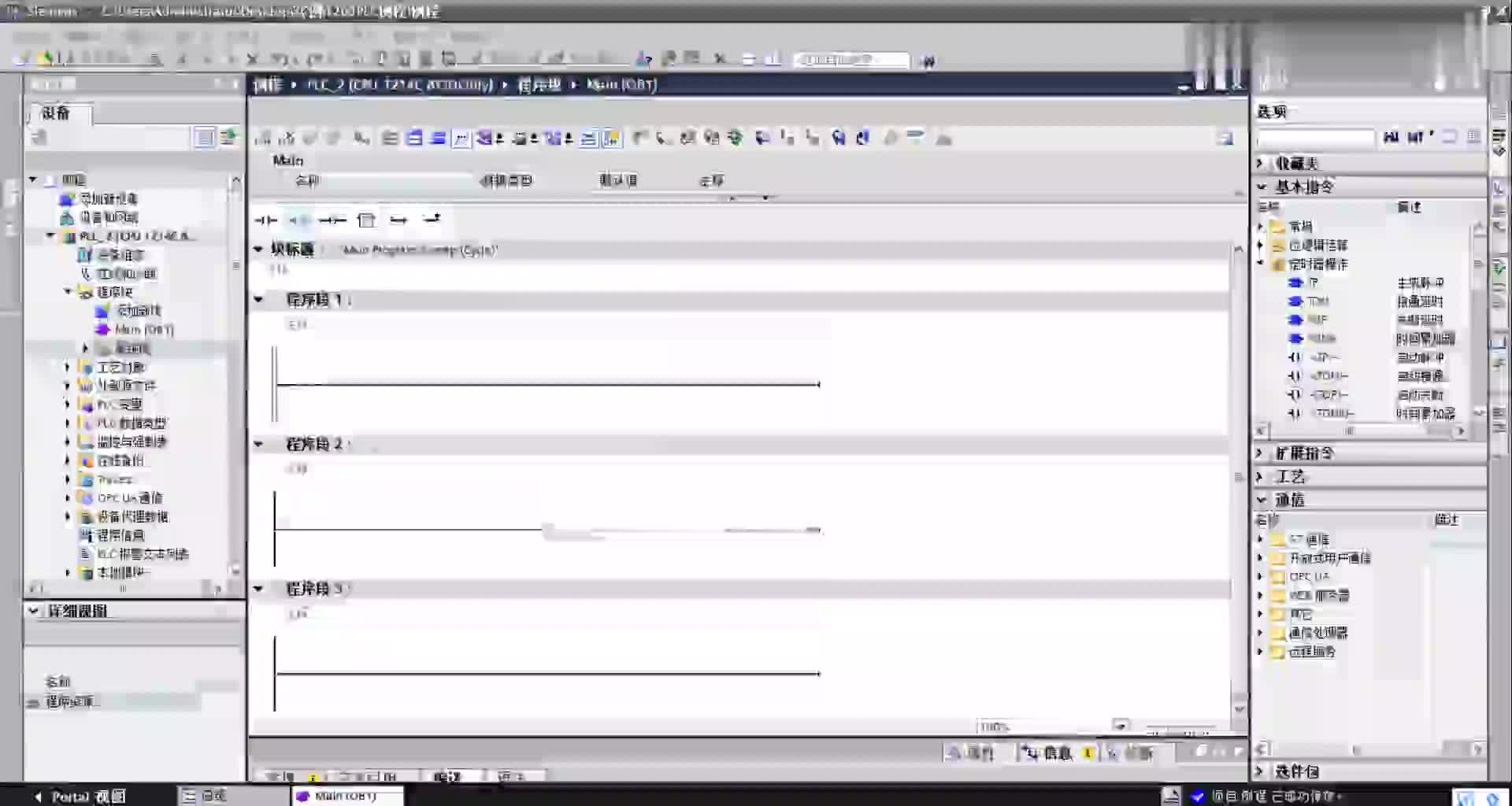Click the instruction list horizontal scrollbar
1512x806 pixels.
point(1361,431)
